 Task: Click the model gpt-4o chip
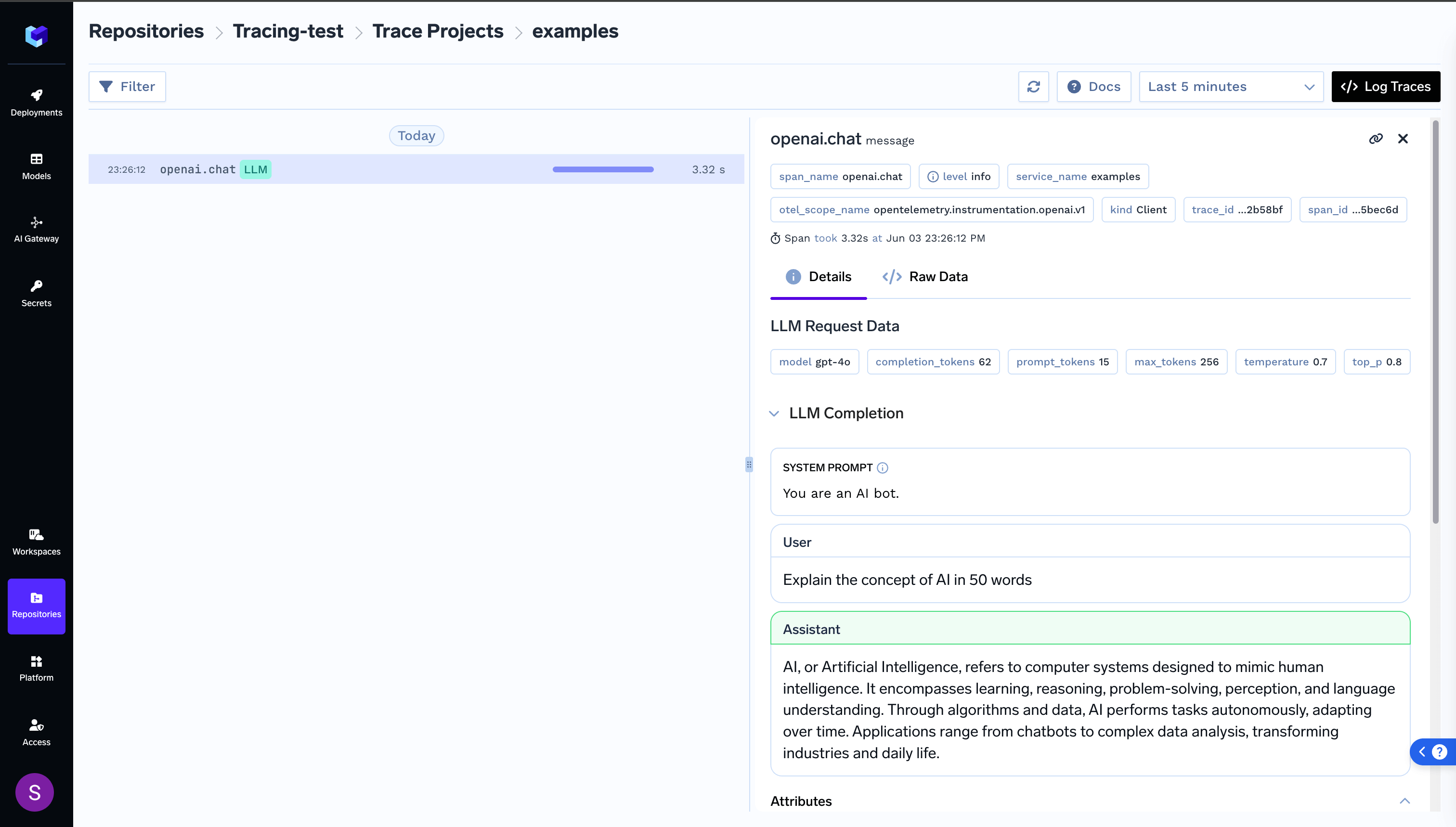pos(815,362)
